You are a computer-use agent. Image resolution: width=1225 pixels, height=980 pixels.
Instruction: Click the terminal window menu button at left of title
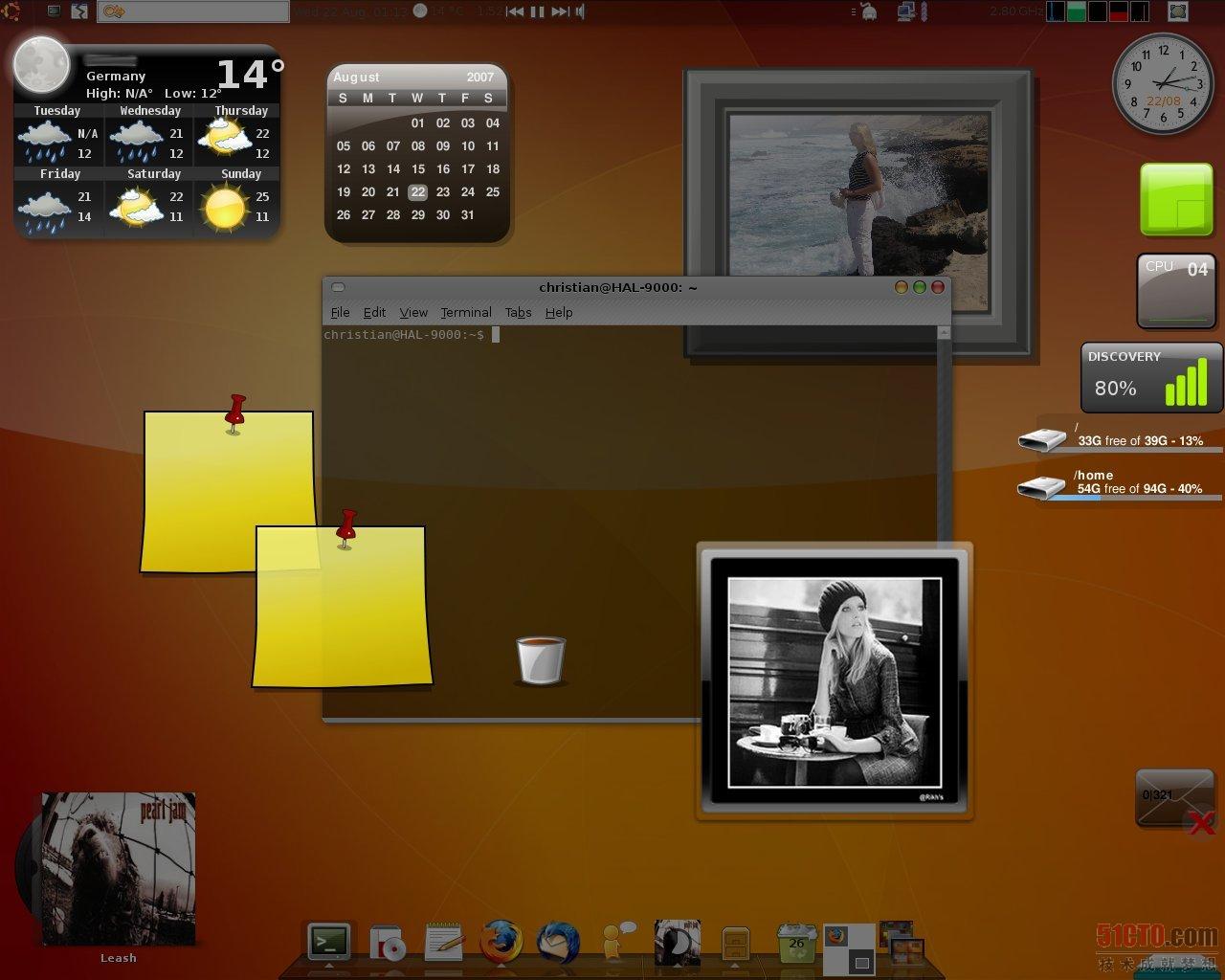click(338, 287)
